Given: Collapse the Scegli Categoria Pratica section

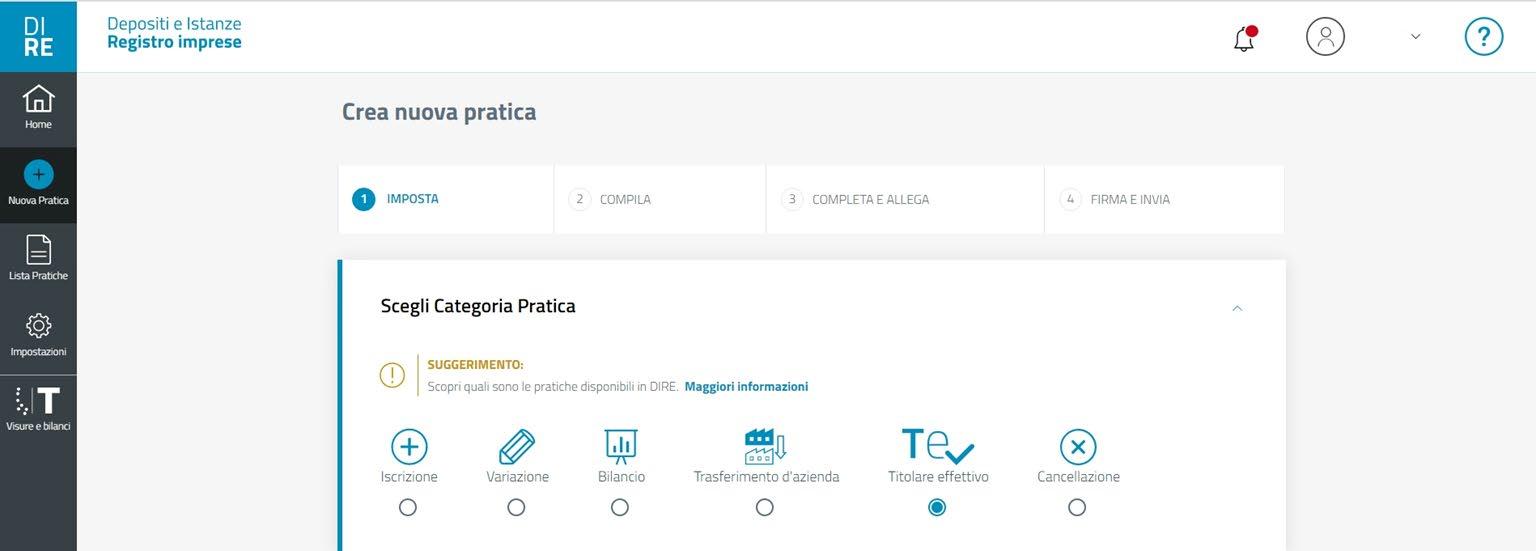Looking at the screenshot, I should coord(1237,308).
